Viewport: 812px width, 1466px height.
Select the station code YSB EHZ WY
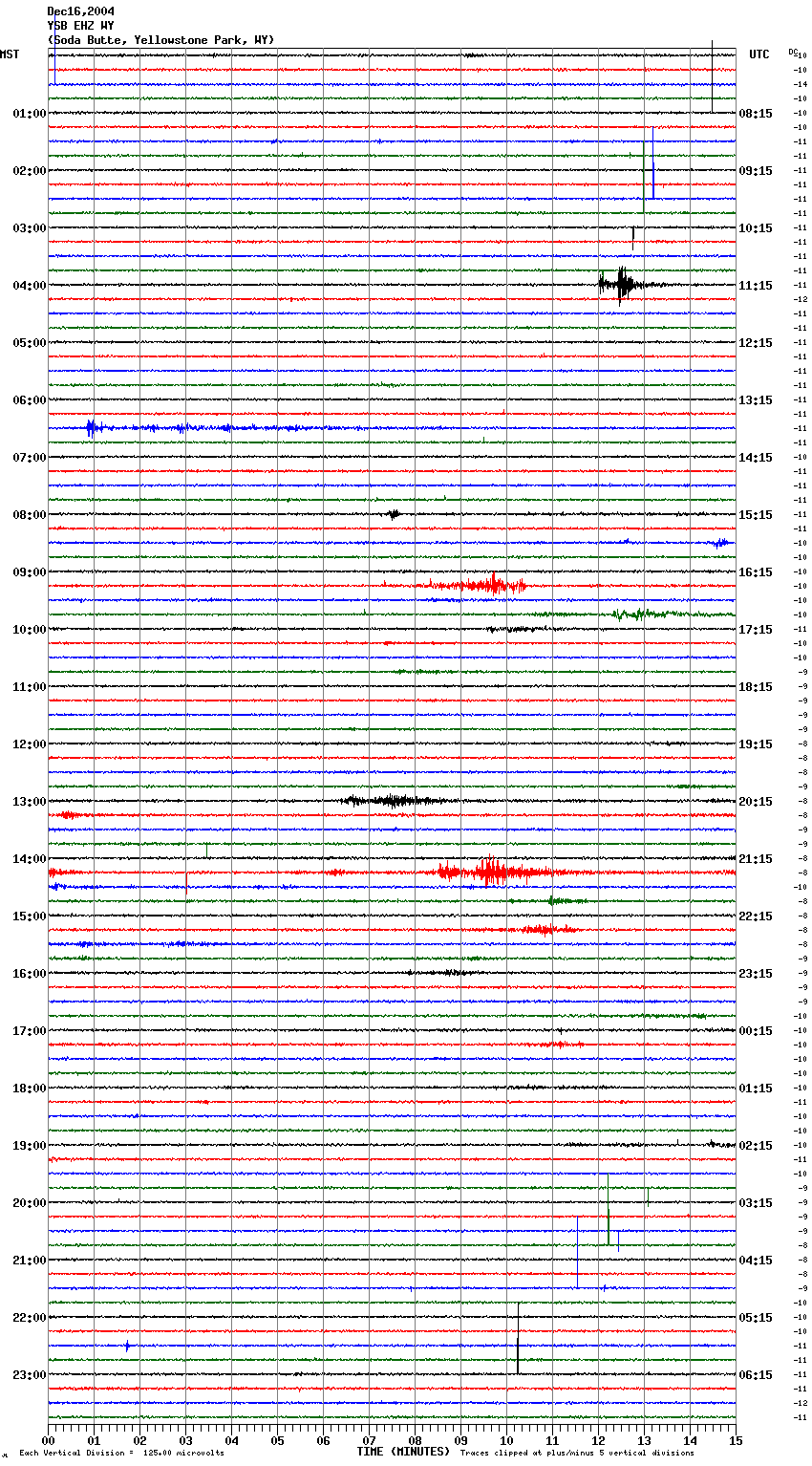tap(80, 26)
